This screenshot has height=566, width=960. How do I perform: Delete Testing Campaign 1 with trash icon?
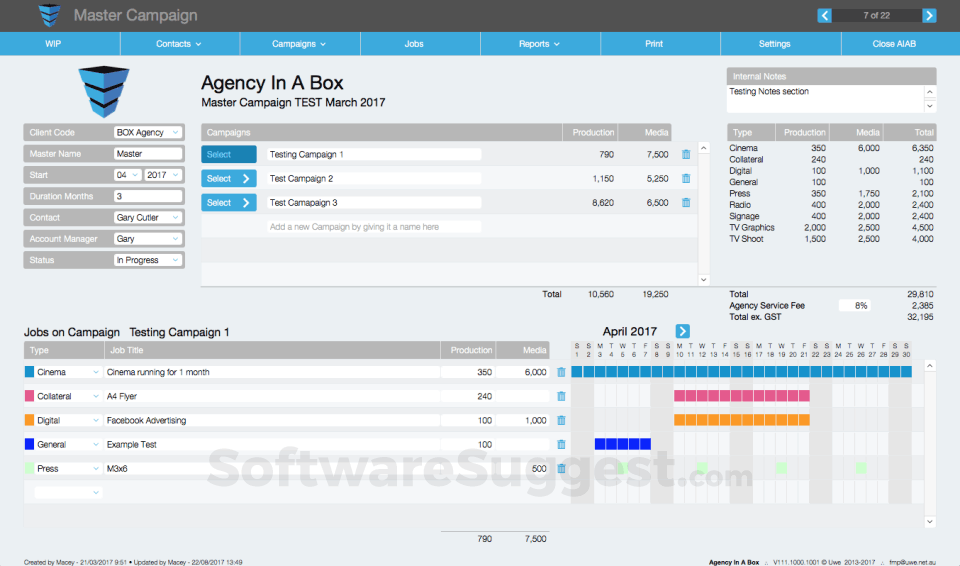(686, 154)
